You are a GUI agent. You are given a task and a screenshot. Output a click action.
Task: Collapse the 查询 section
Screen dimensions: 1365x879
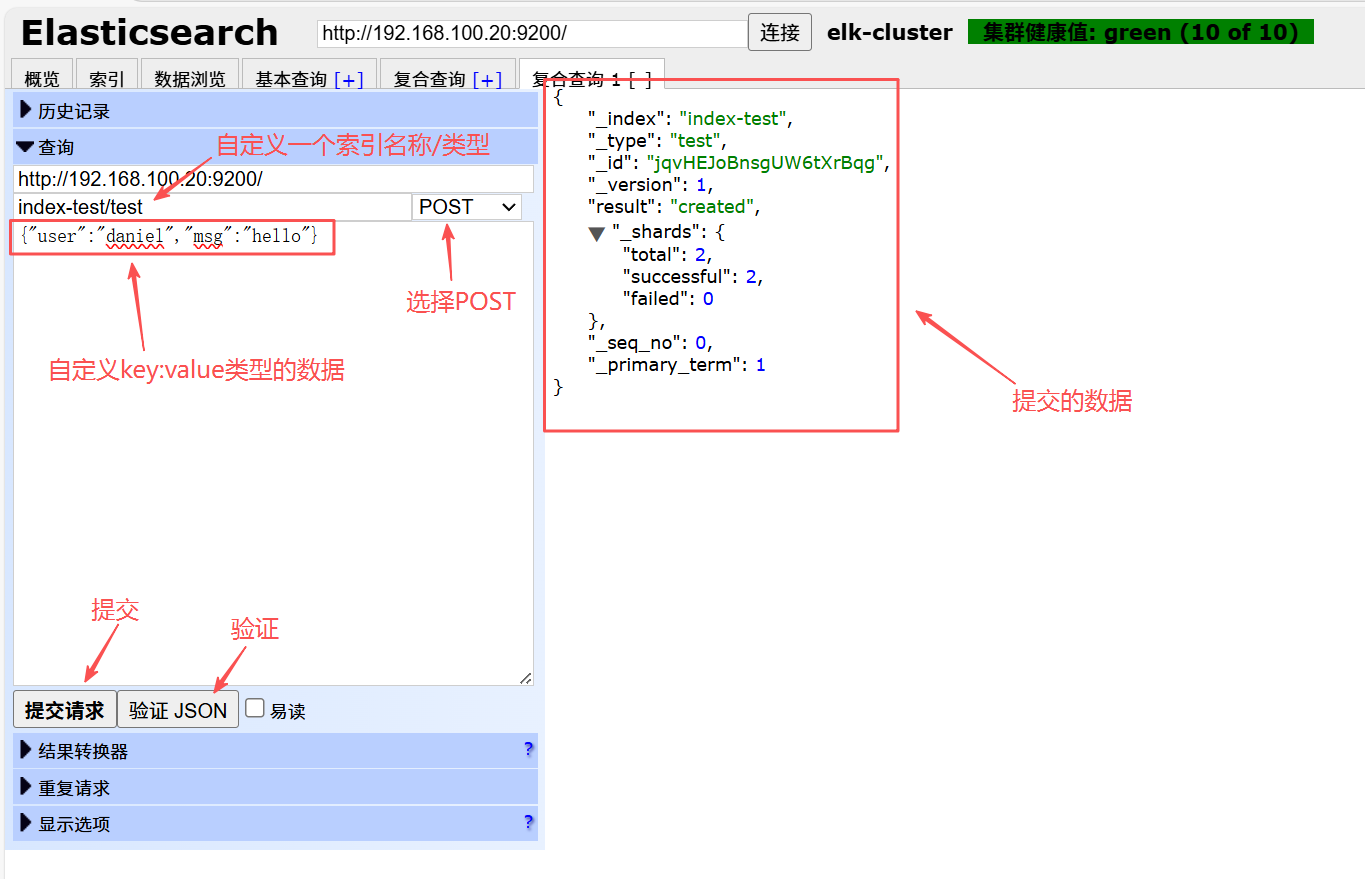point(275,146)
